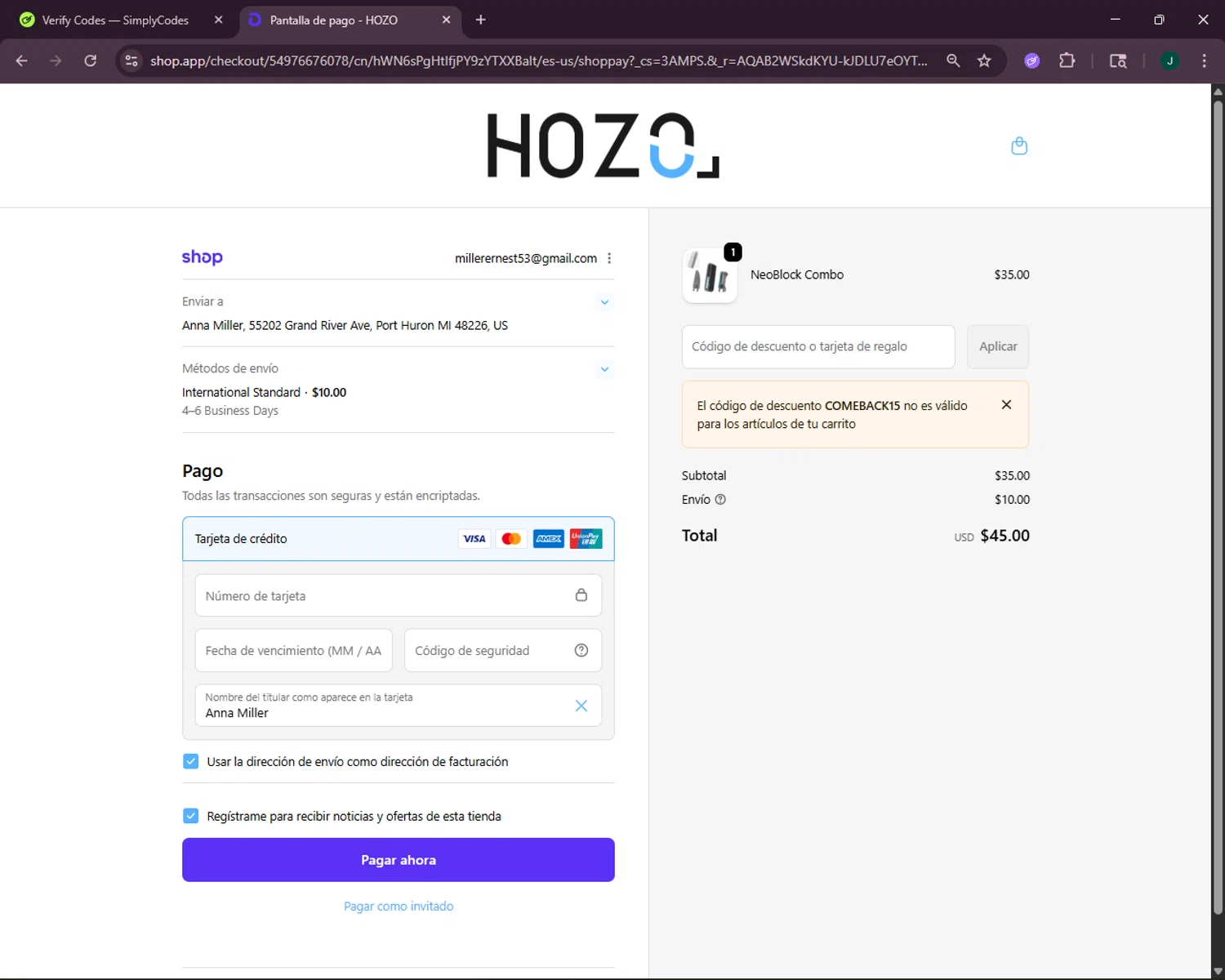Click the International Standard shipping text
Image resolution: width=1225 pixels, height=980 pixels.
[242, 392]
